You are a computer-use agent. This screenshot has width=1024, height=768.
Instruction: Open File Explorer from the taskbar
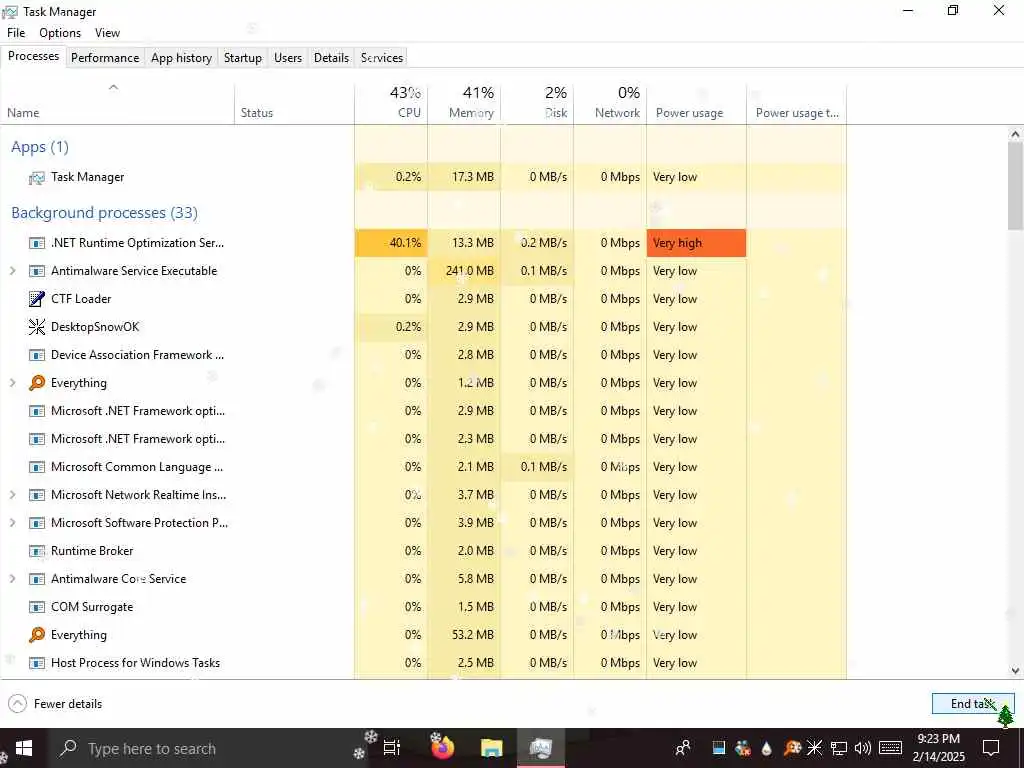coord(492,748)
